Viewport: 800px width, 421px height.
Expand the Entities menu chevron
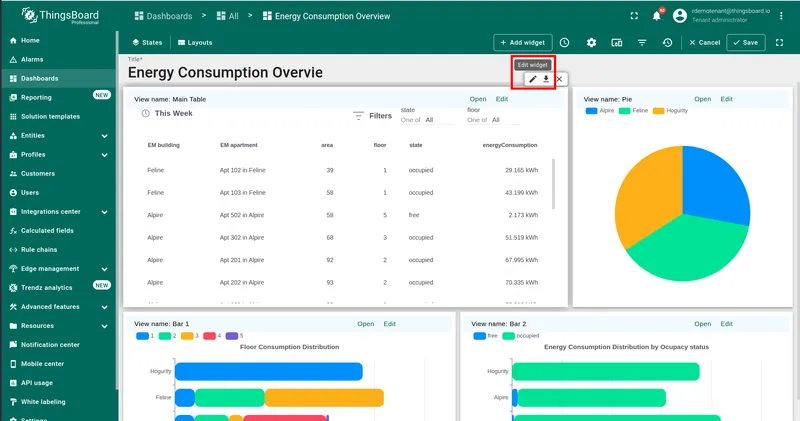click(x=105, y=136)
